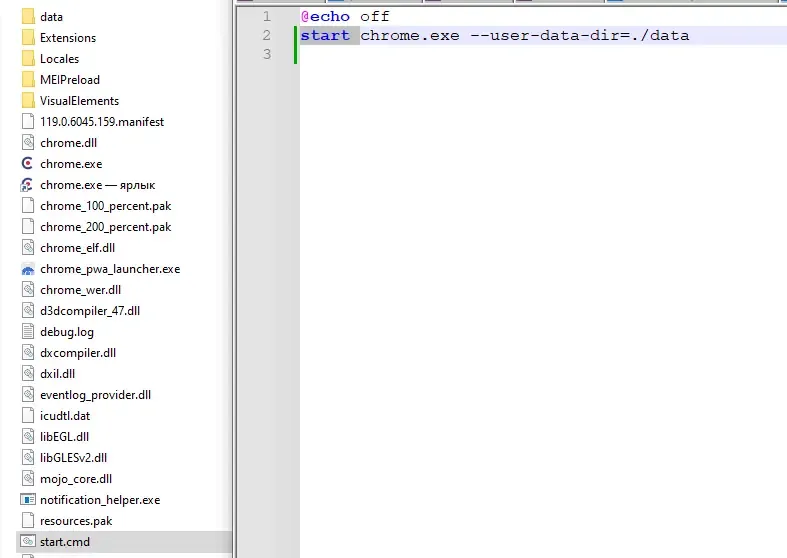Select the chrome.dll file icon
This screenshot has width=787, height=558.
coord(28,143)
